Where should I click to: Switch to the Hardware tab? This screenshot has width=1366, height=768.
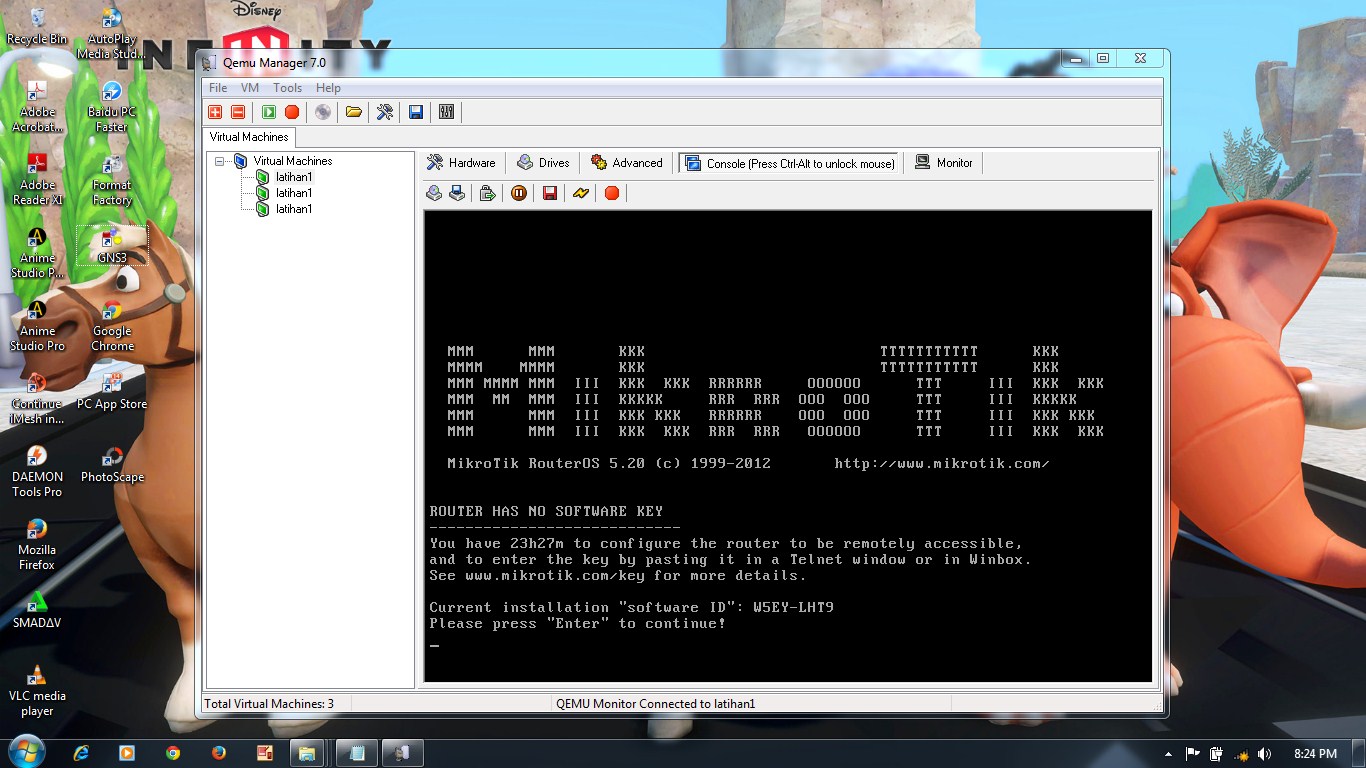[461, 163]
